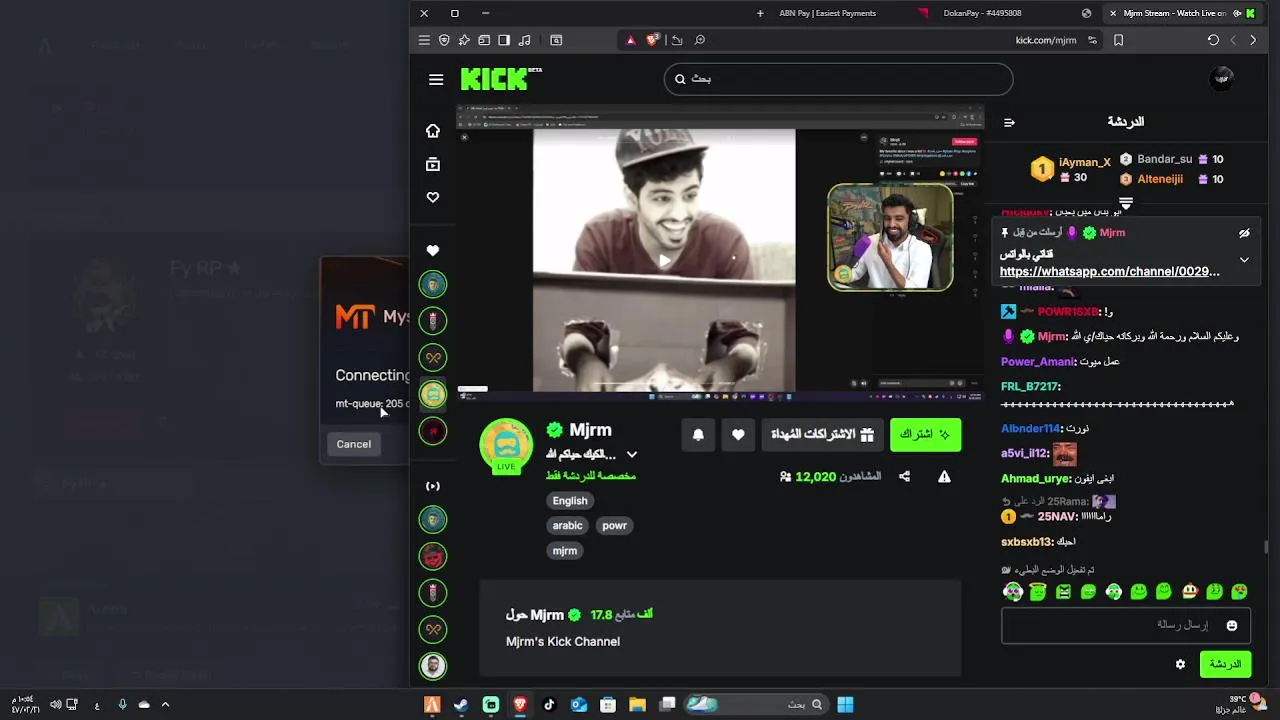Click the Brave Rewards triangle icon
Image resolution: width=1280 pixels, height=720 pixels.
[630, 40]
